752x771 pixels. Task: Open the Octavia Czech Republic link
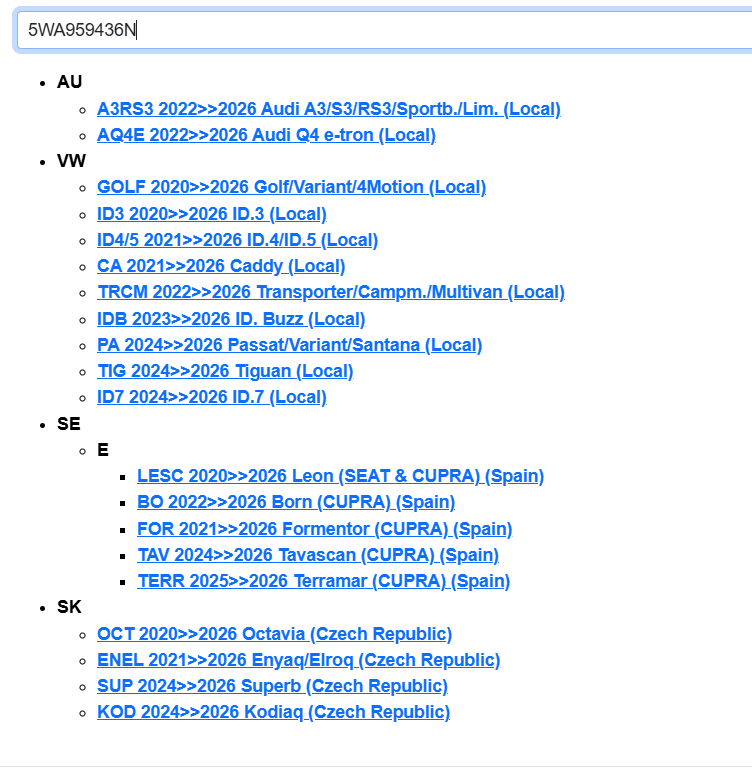(x=274, y=634)
